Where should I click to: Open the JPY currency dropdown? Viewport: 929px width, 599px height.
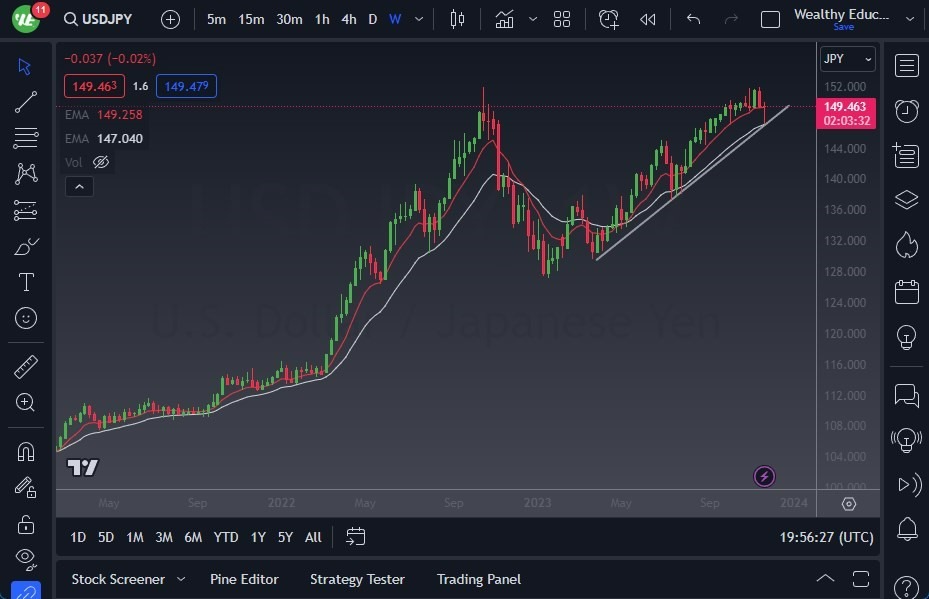pyautogui.click(x=846, y=59)
